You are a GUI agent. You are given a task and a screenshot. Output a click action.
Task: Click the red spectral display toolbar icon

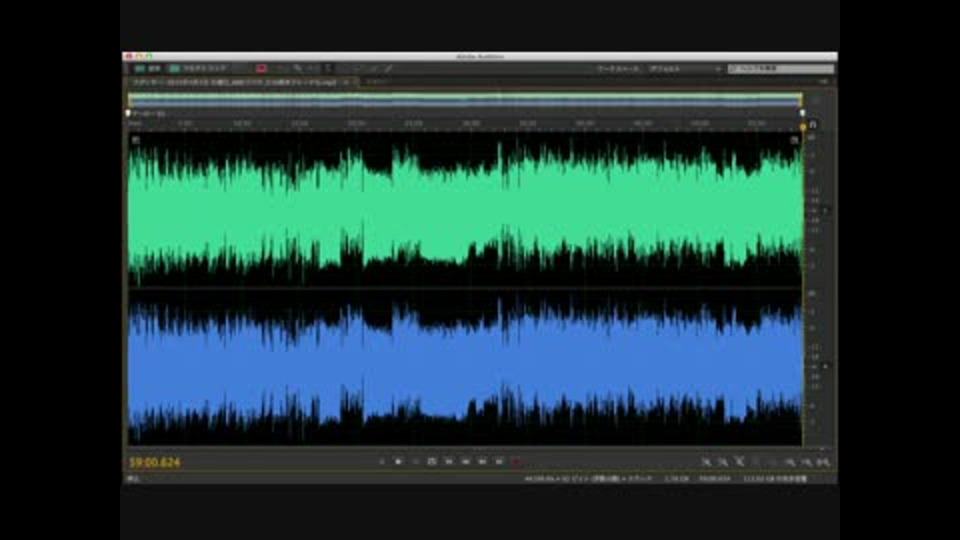261,69
